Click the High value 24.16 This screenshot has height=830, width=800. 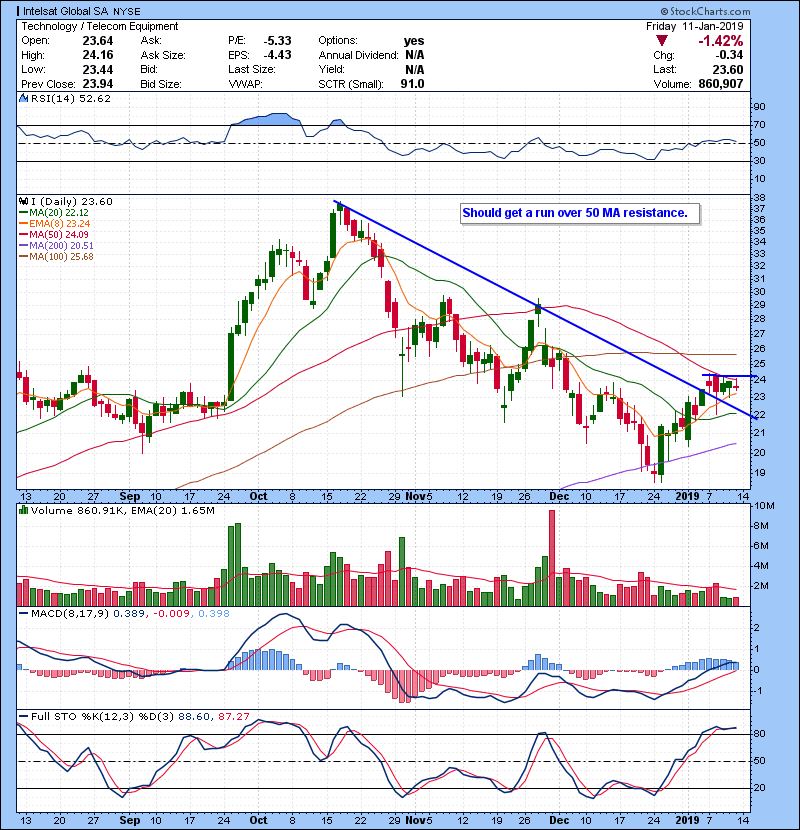coord(98,55)
